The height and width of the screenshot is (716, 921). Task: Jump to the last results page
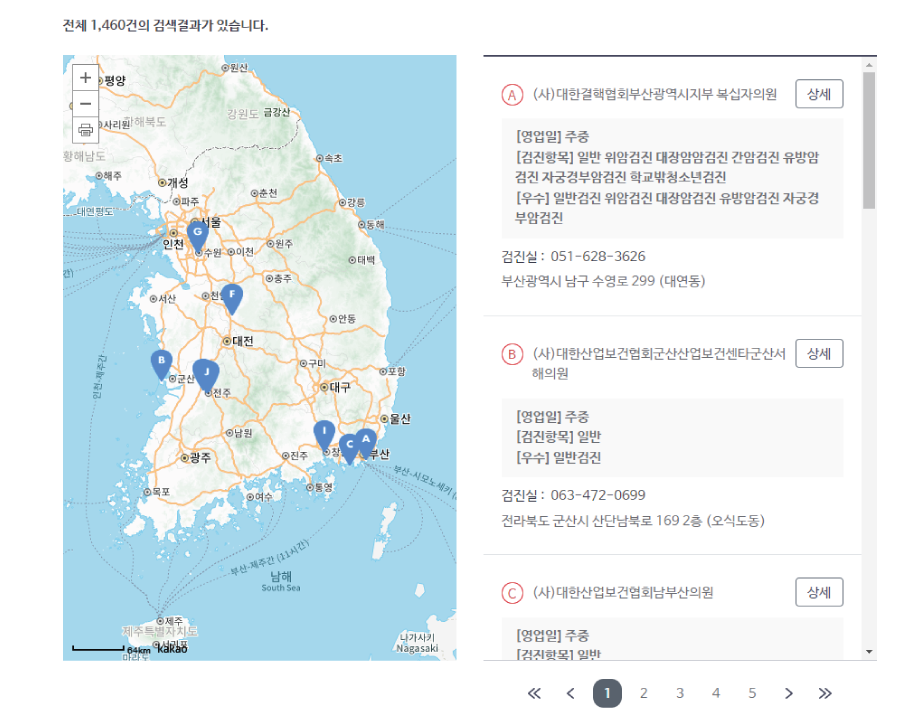(x=824, y=692)
